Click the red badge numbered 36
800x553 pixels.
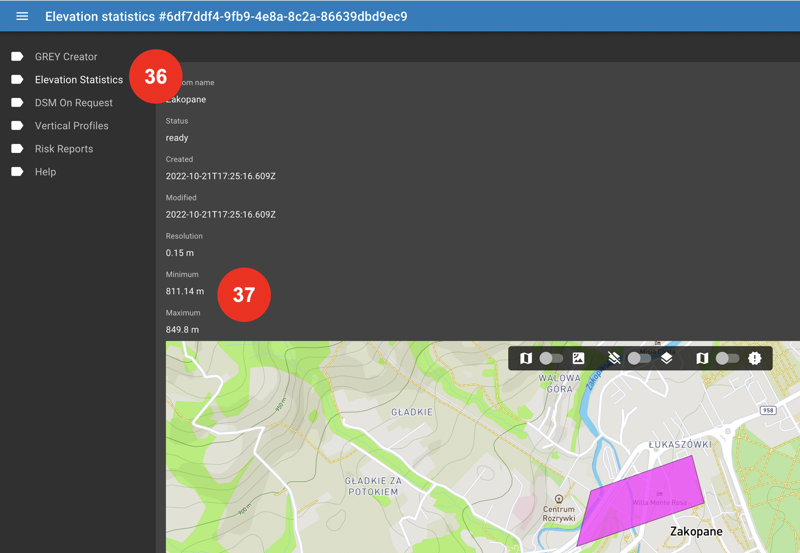pyautogui.click(x=156, y=77)
